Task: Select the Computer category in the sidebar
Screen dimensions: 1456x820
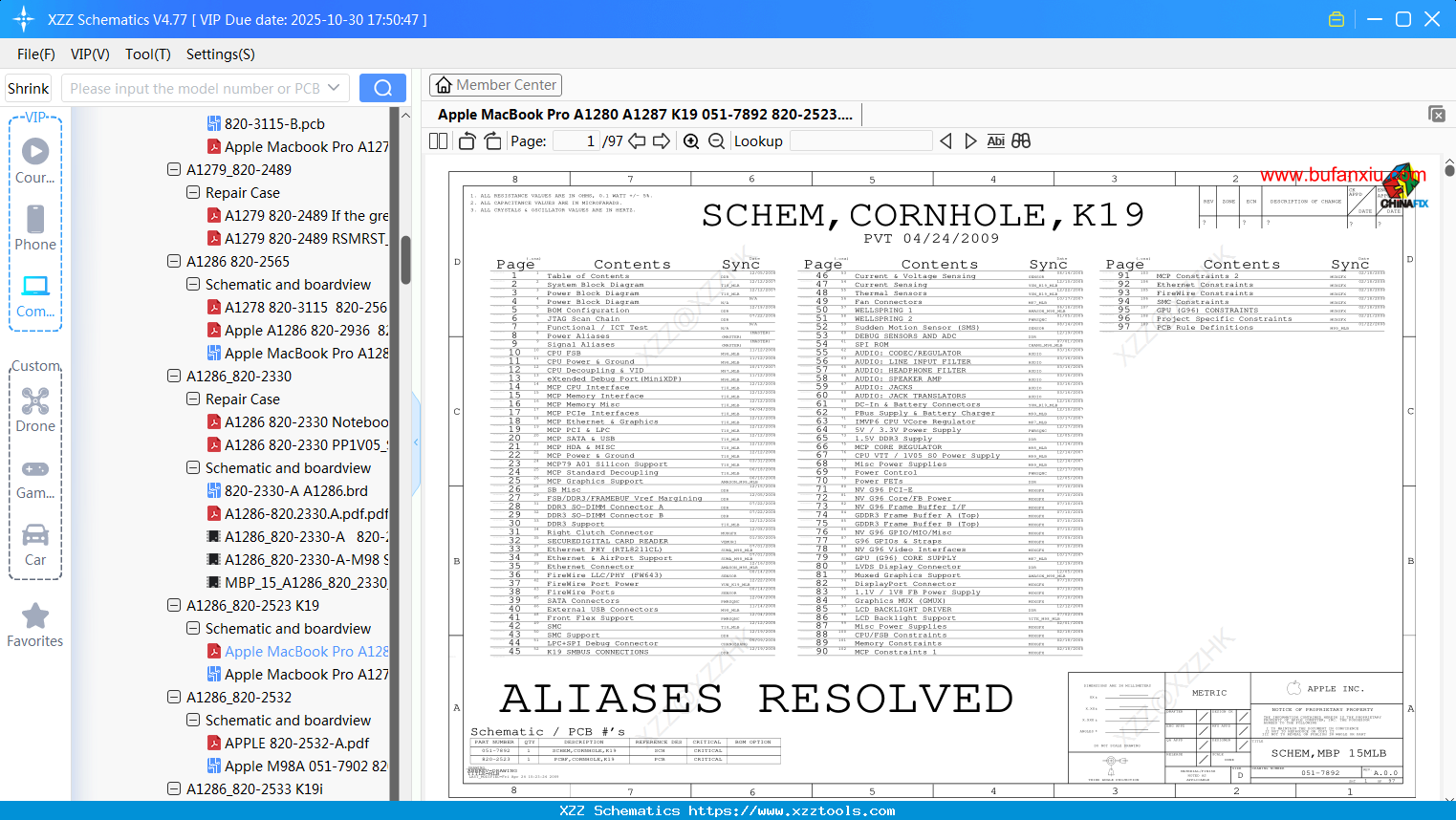Action: [x=35, y=295]
